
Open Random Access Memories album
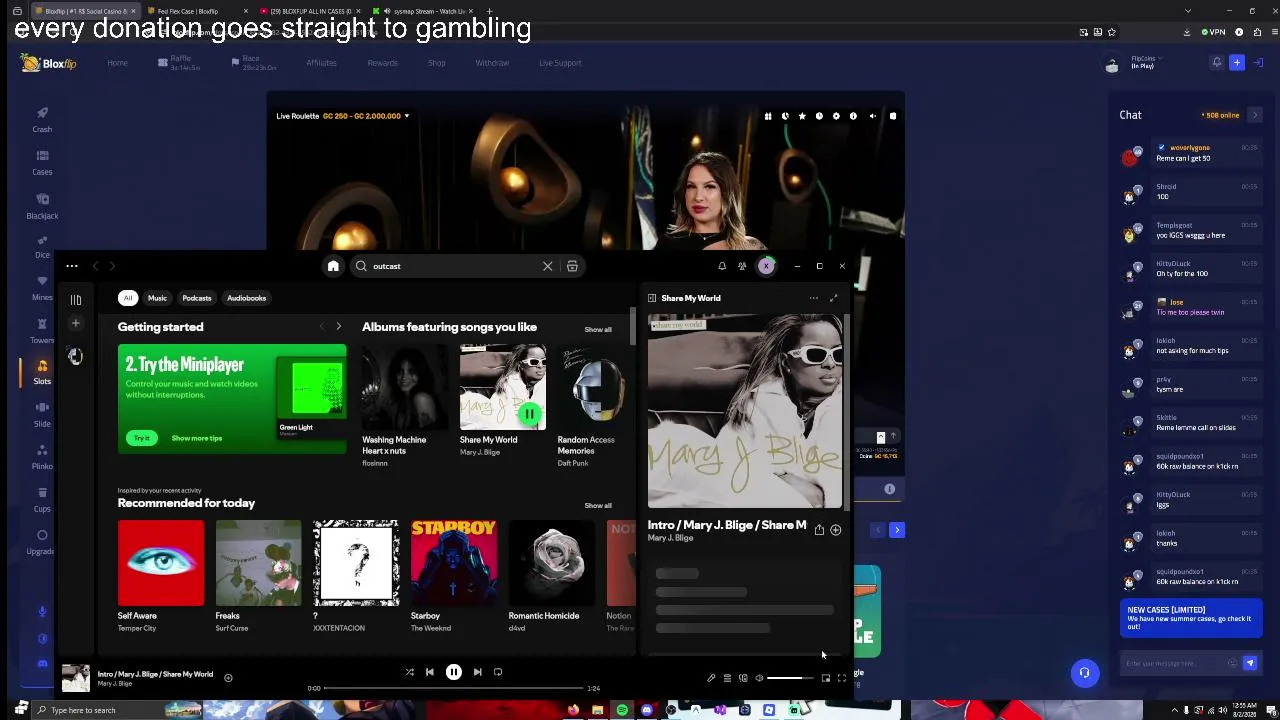tap(594, 406)
